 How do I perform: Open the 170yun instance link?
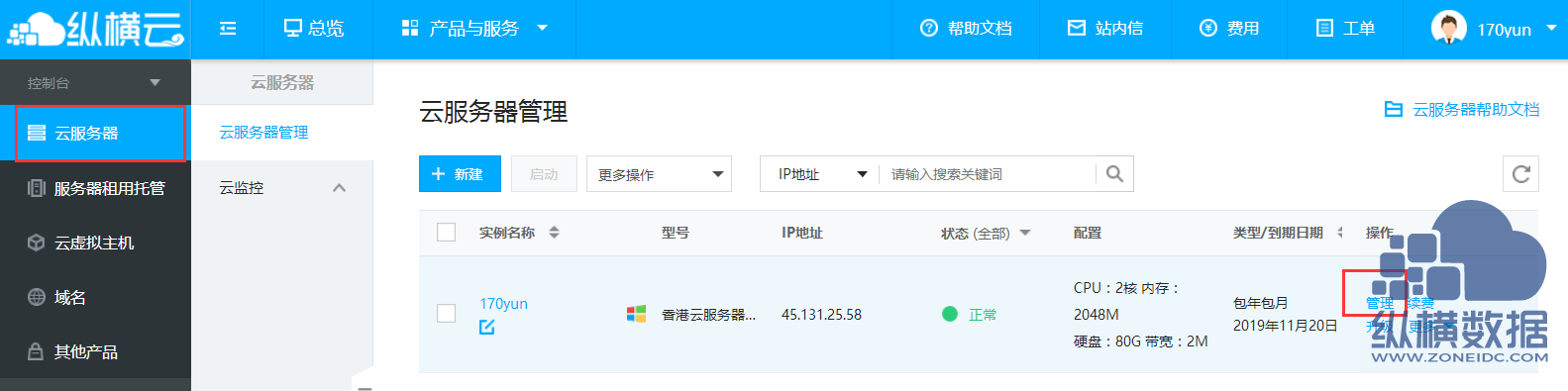503,303
